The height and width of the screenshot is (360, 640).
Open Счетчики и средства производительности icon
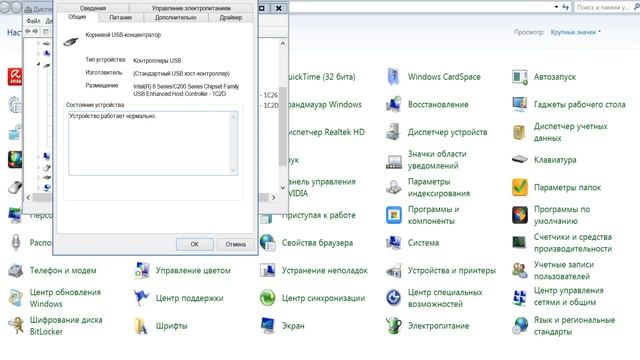click(520, 243)
